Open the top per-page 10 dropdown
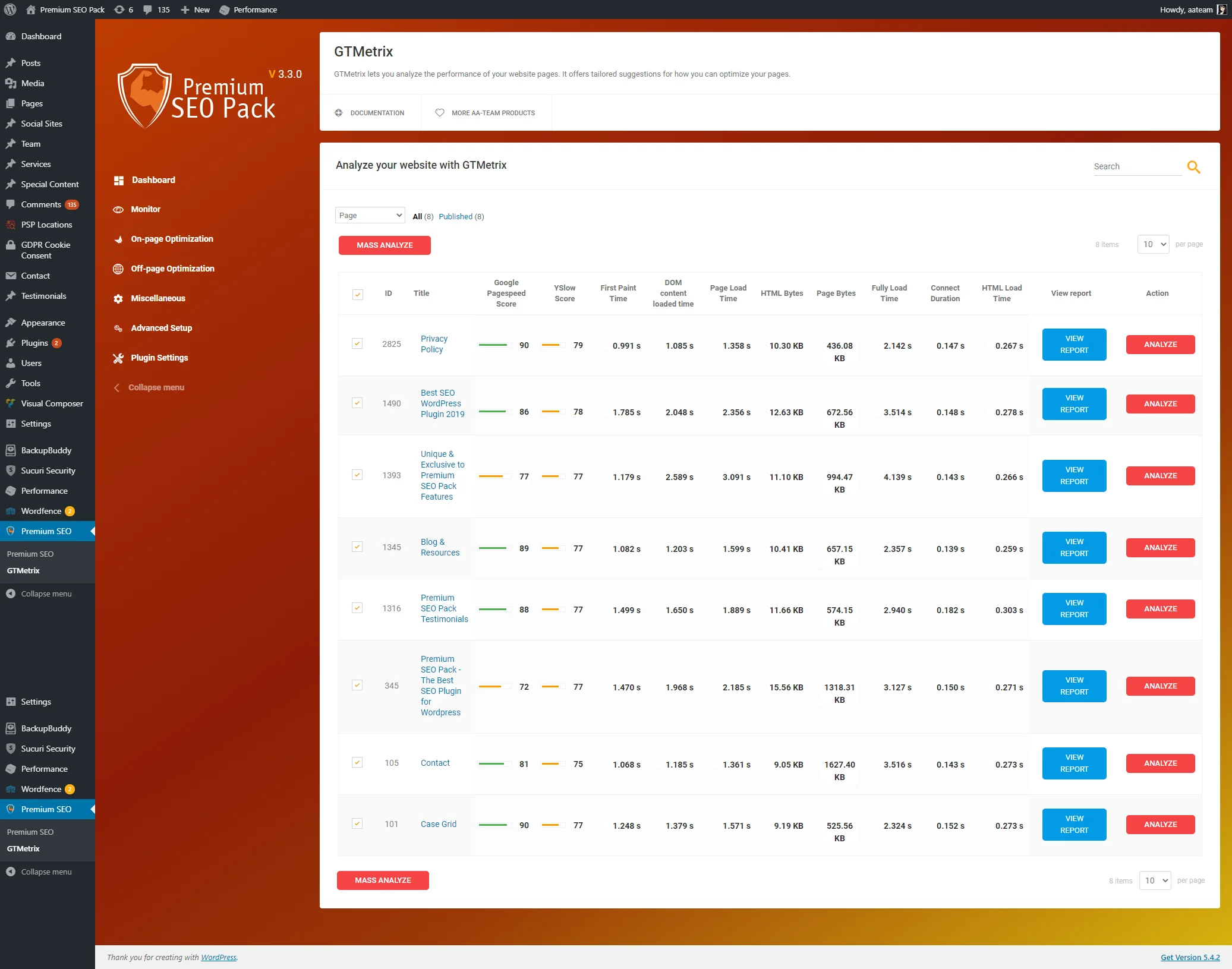 click(1153, 244)
